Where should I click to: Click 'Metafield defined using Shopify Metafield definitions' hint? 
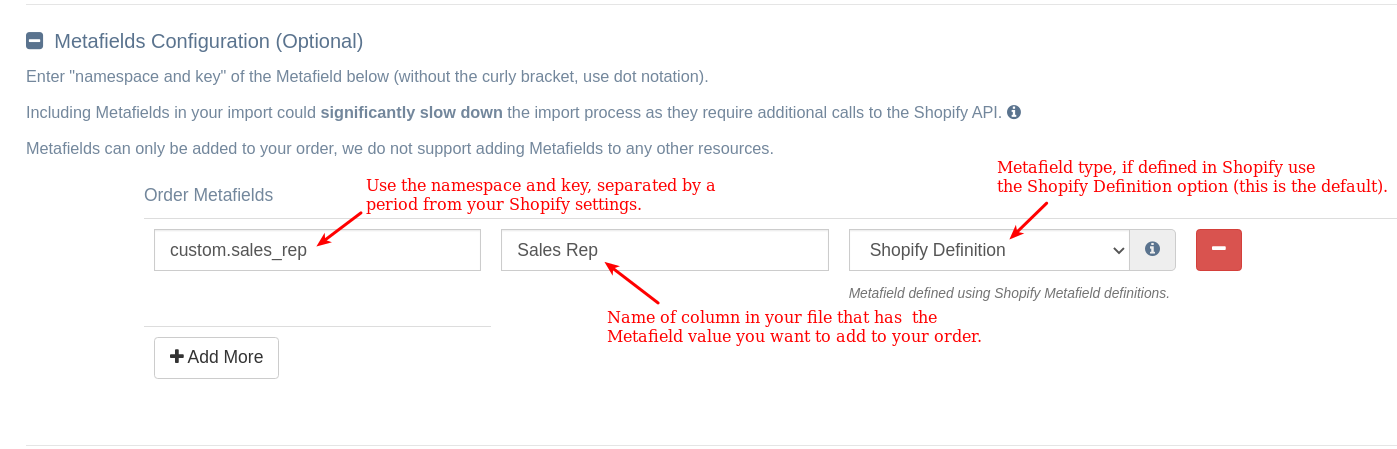point(1008,293)
